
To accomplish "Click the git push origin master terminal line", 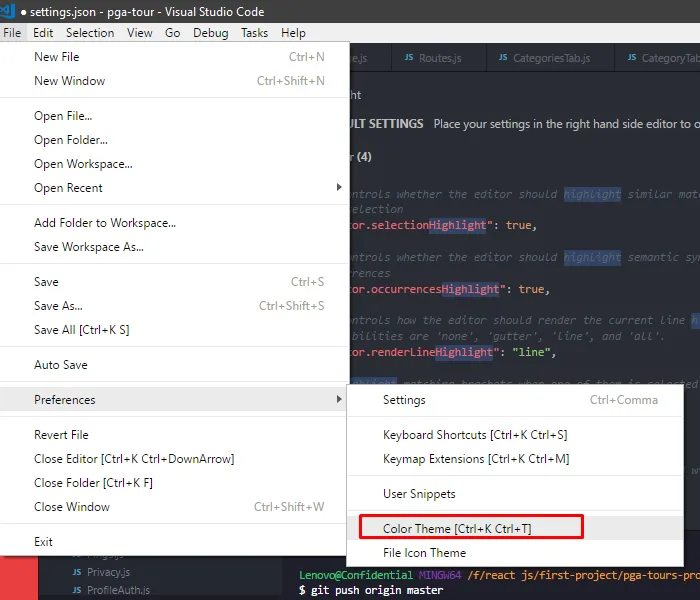I will coord(371,590).
